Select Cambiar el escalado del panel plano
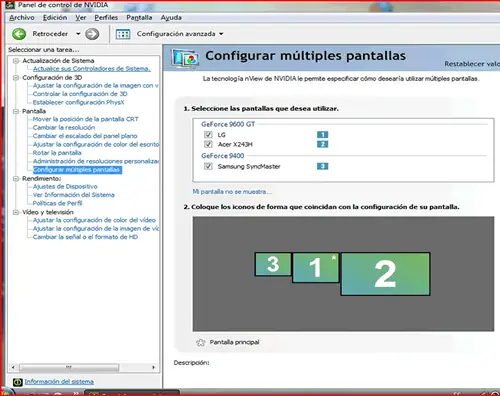 85,136
